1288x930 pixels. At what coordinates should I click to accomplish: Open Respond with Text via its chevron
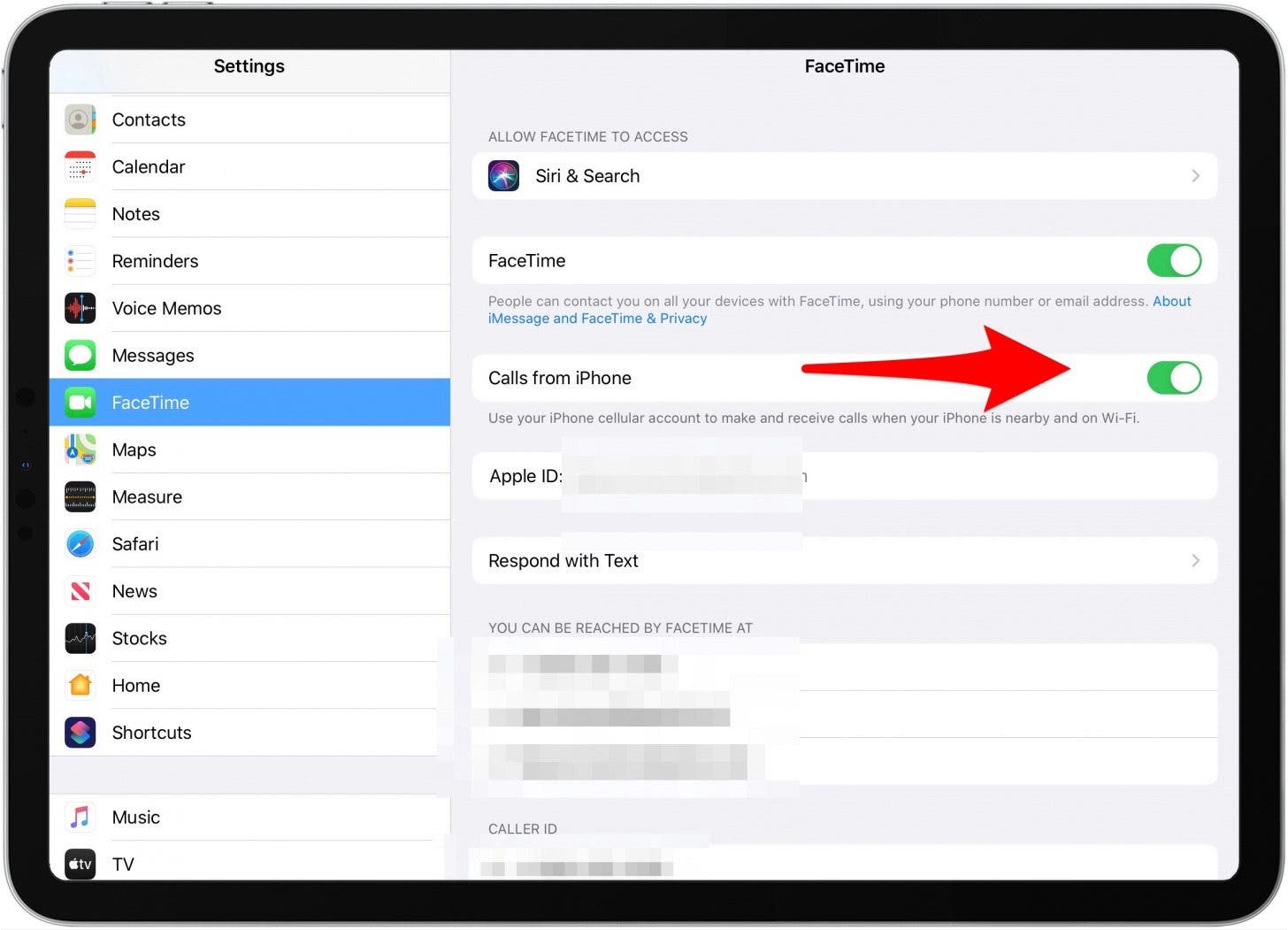click(1195, 560)
